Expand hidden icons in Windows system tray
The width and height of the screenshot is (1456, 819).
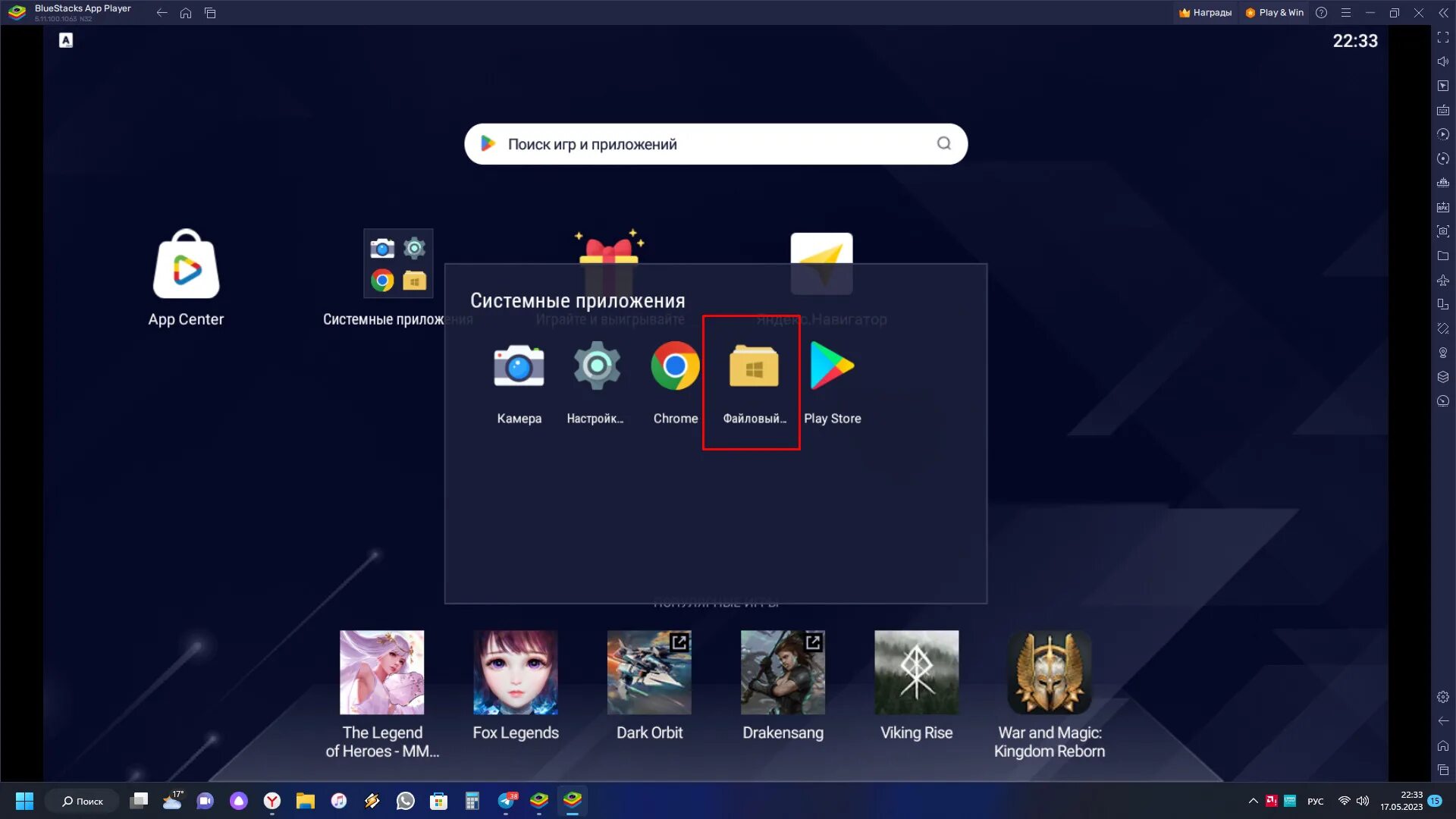pos(1253,801)
